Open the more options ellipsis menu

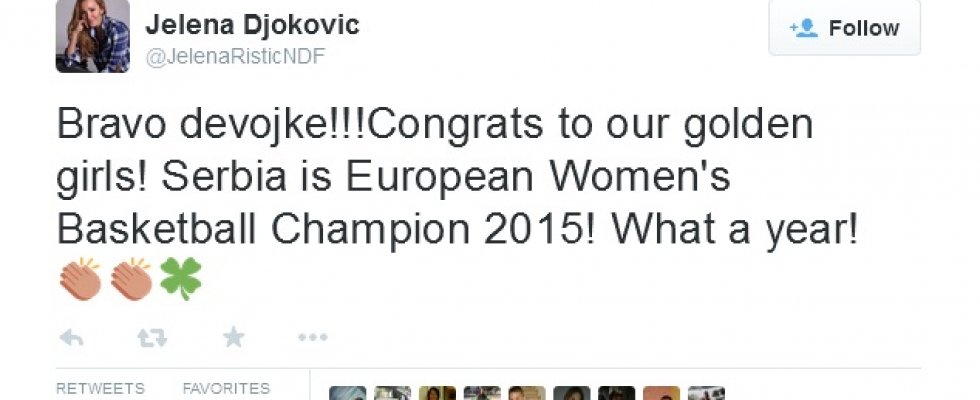313,338
